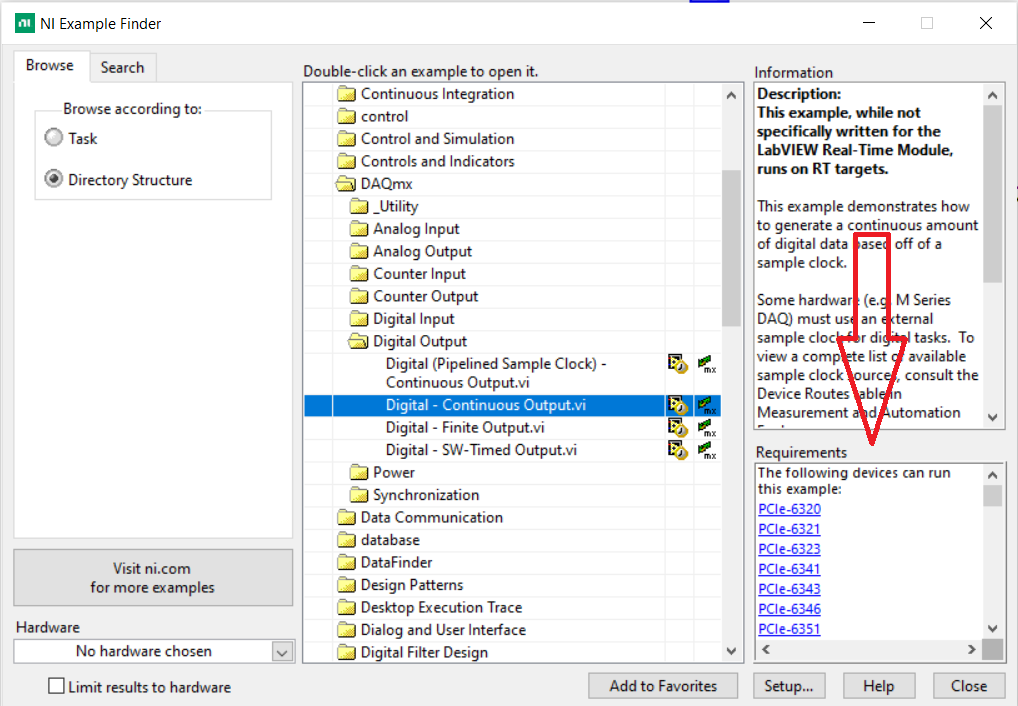
Task: Open the PCIe-6343 device link
Action: click(x=789, y=590)
